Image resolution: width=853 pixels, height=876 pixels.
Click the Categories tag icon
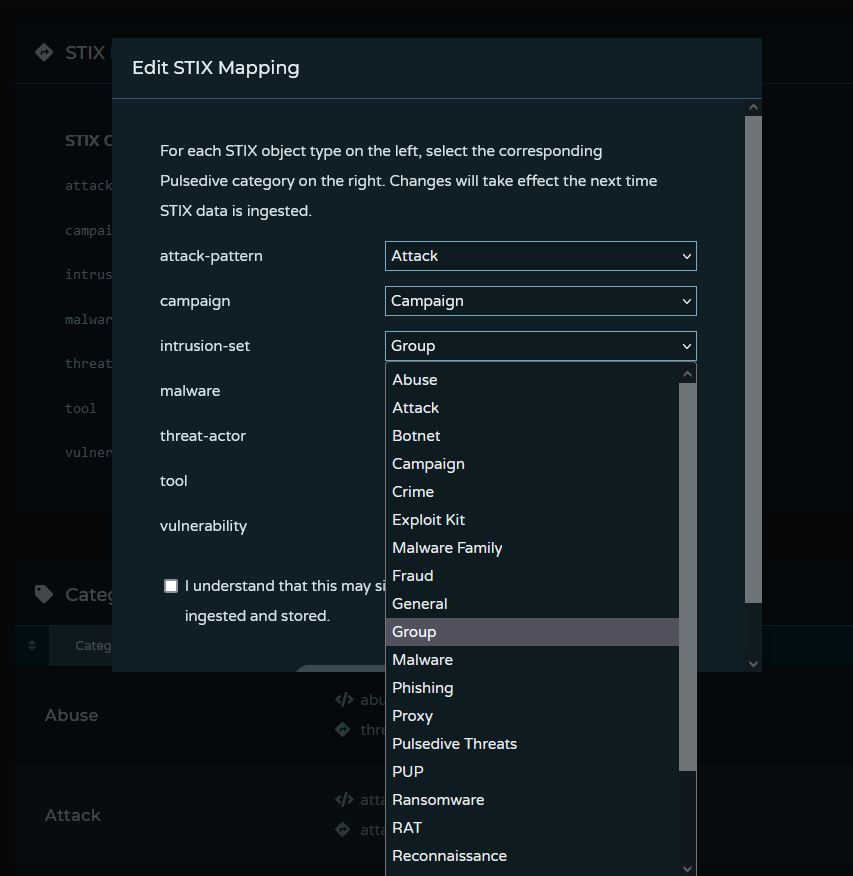click(x=44, y=594)
